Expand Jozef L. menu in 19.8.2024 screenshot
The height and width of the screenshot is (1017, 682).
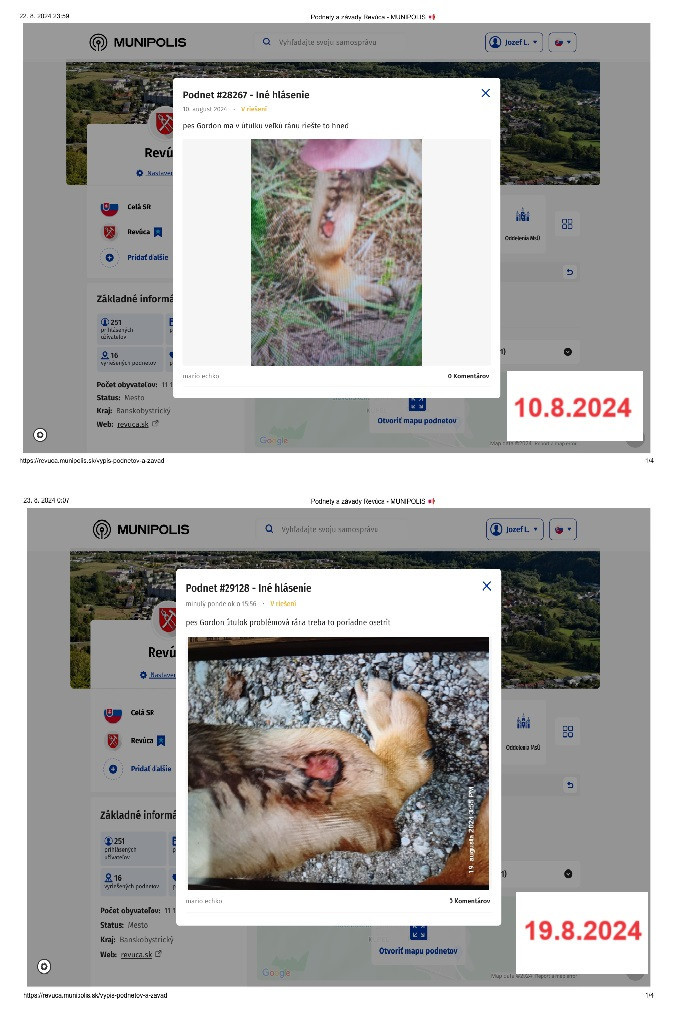pos(515,529)
